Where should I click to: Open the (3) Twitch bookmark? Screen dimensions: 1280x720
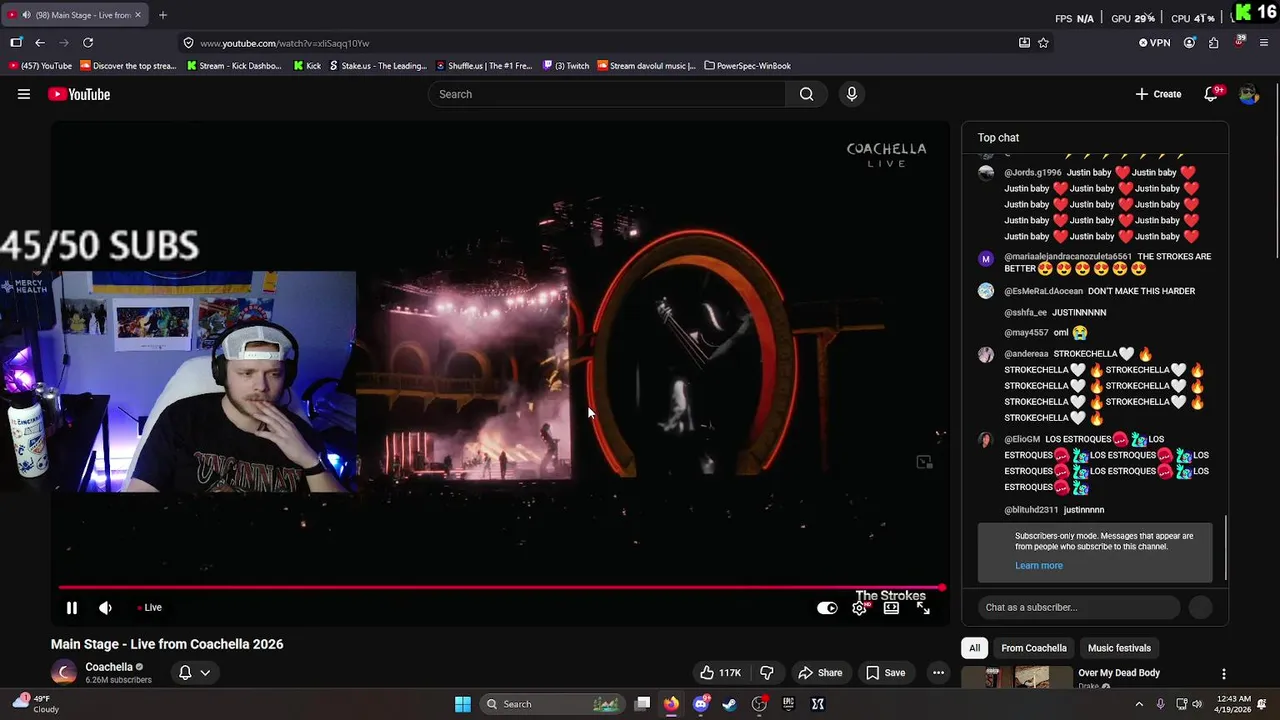click(566, 66)
